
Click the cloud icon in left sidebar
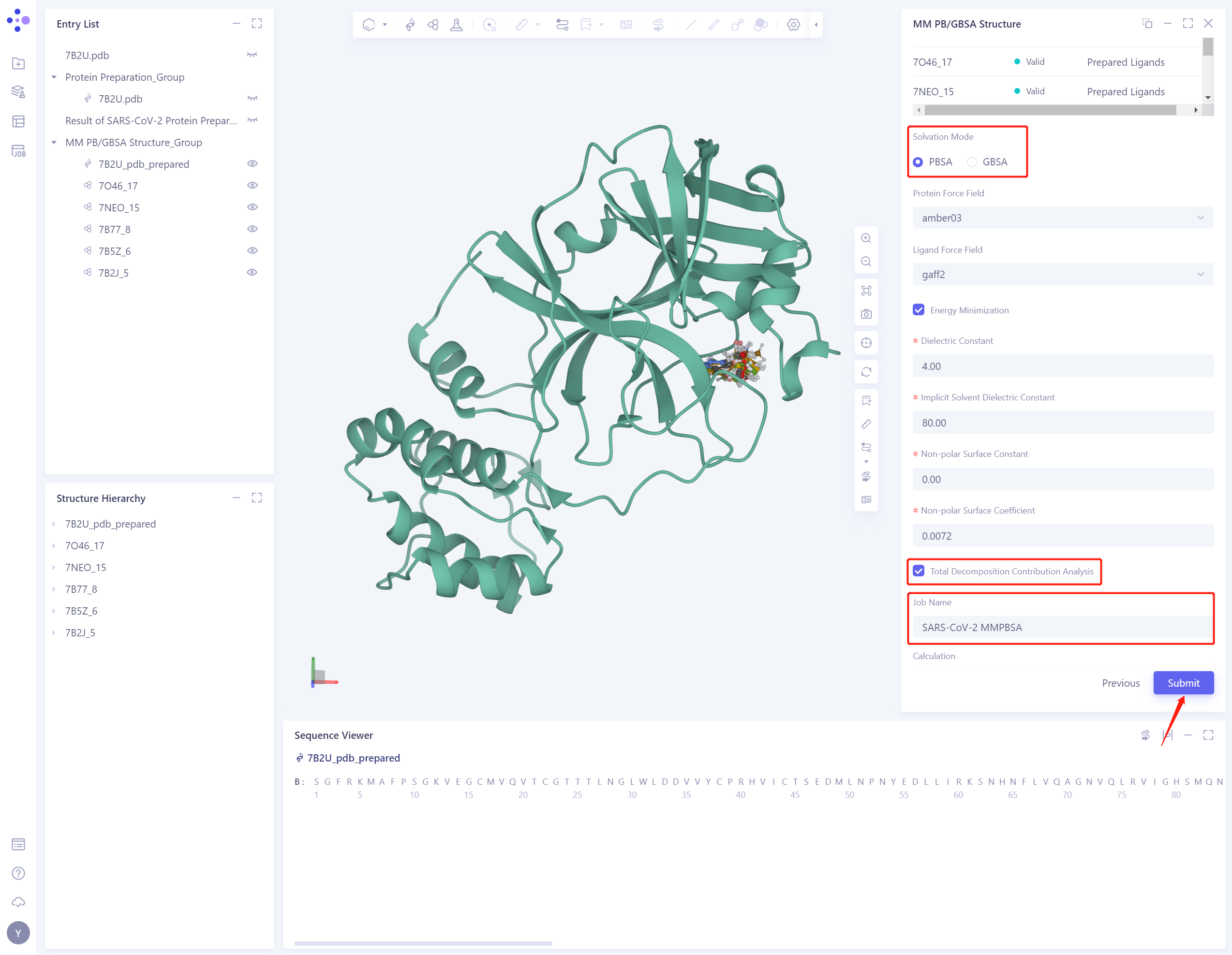tap(18, 901)
